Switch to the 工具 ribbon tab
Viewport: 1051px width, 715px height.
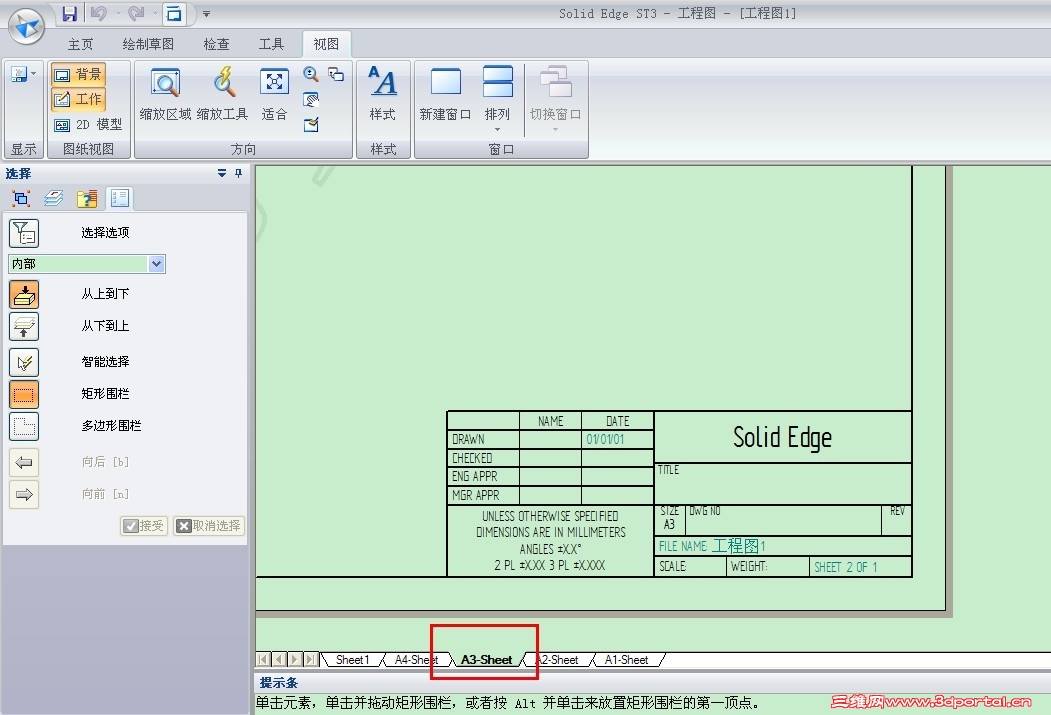point(271,44)
